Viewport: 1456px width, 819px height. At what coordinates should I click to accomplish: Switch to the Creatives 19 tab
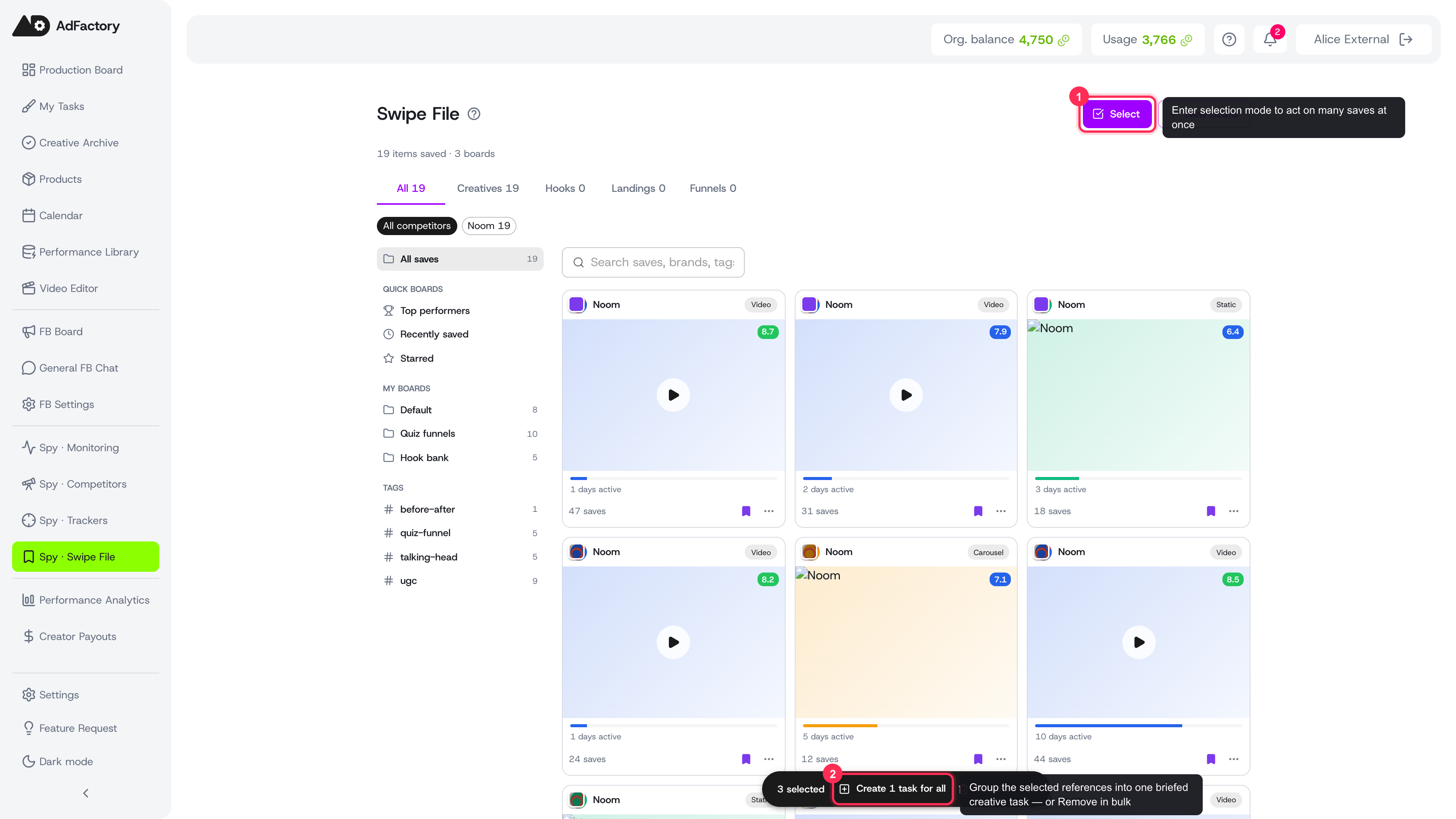point(488,188)
